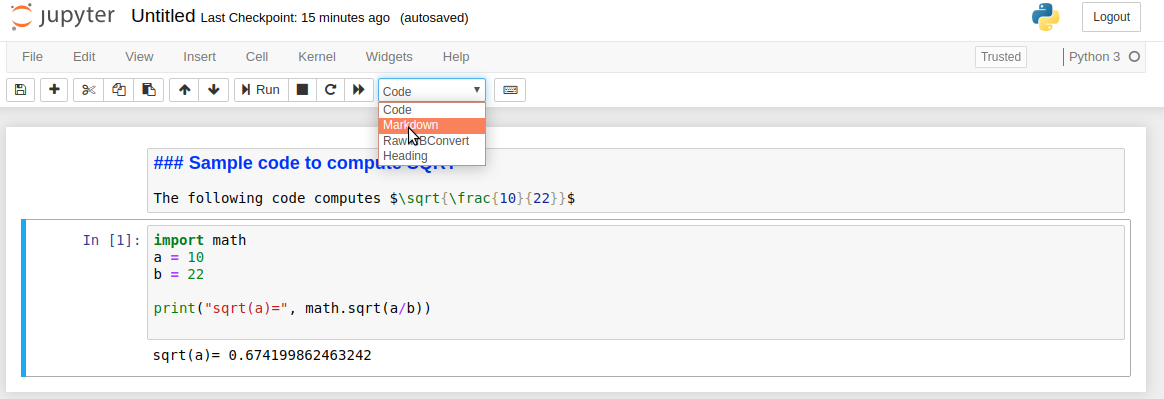This screenshot has width=1164, height=399.
Task: Open the Help menu
Action: [456, 56]
